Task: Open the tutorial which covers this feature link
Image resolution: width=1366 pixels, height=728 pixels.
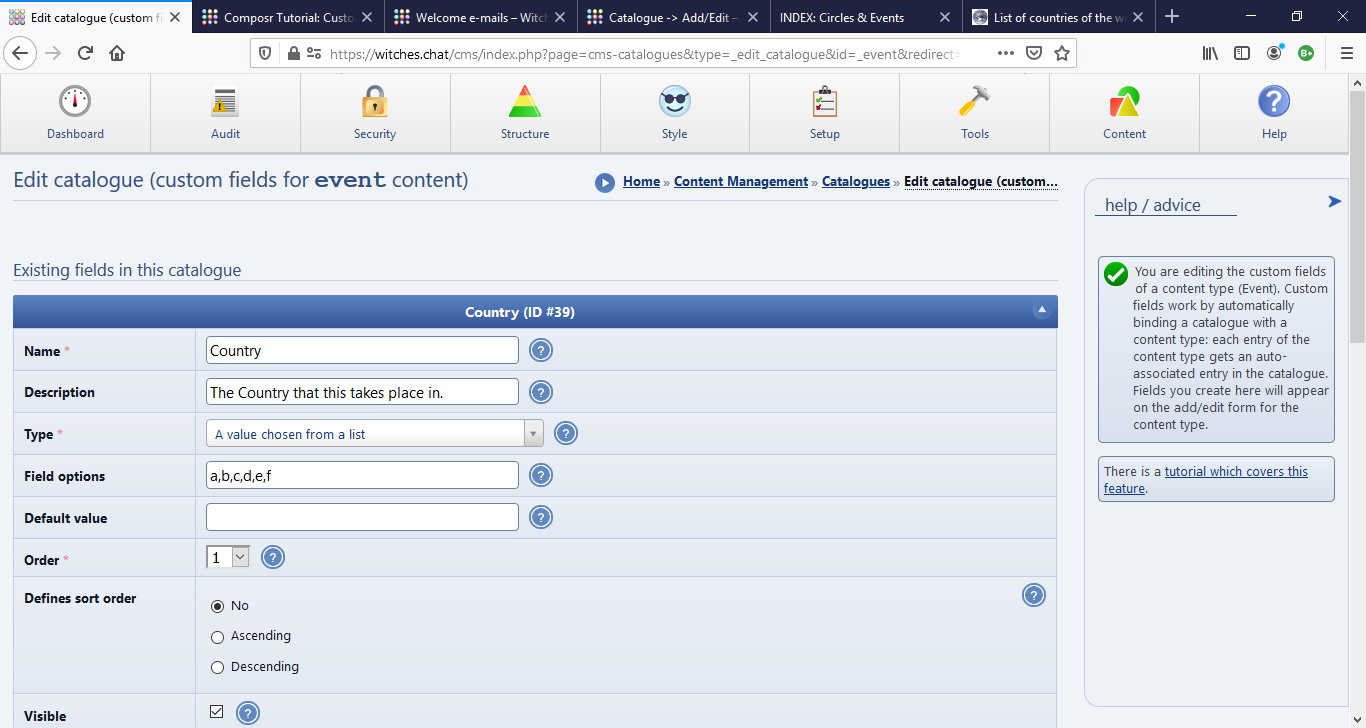Action: click(x=1235, y=472)
